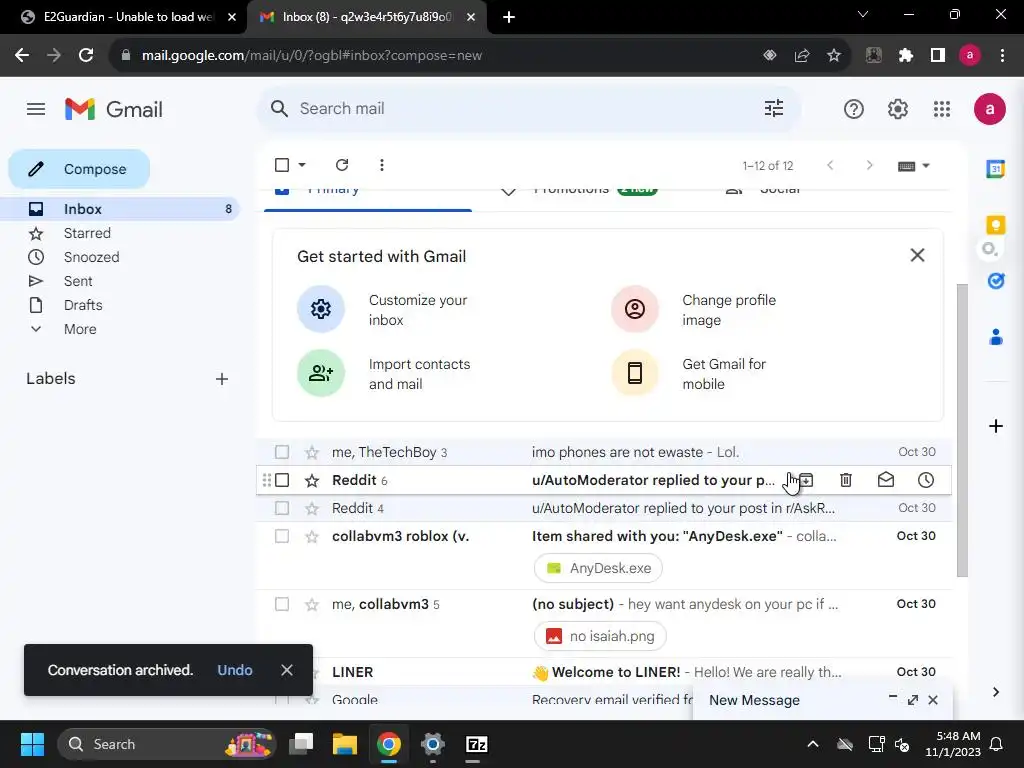Create a new label with plus
The image size is (1024, 768).
tap(222, 379)
